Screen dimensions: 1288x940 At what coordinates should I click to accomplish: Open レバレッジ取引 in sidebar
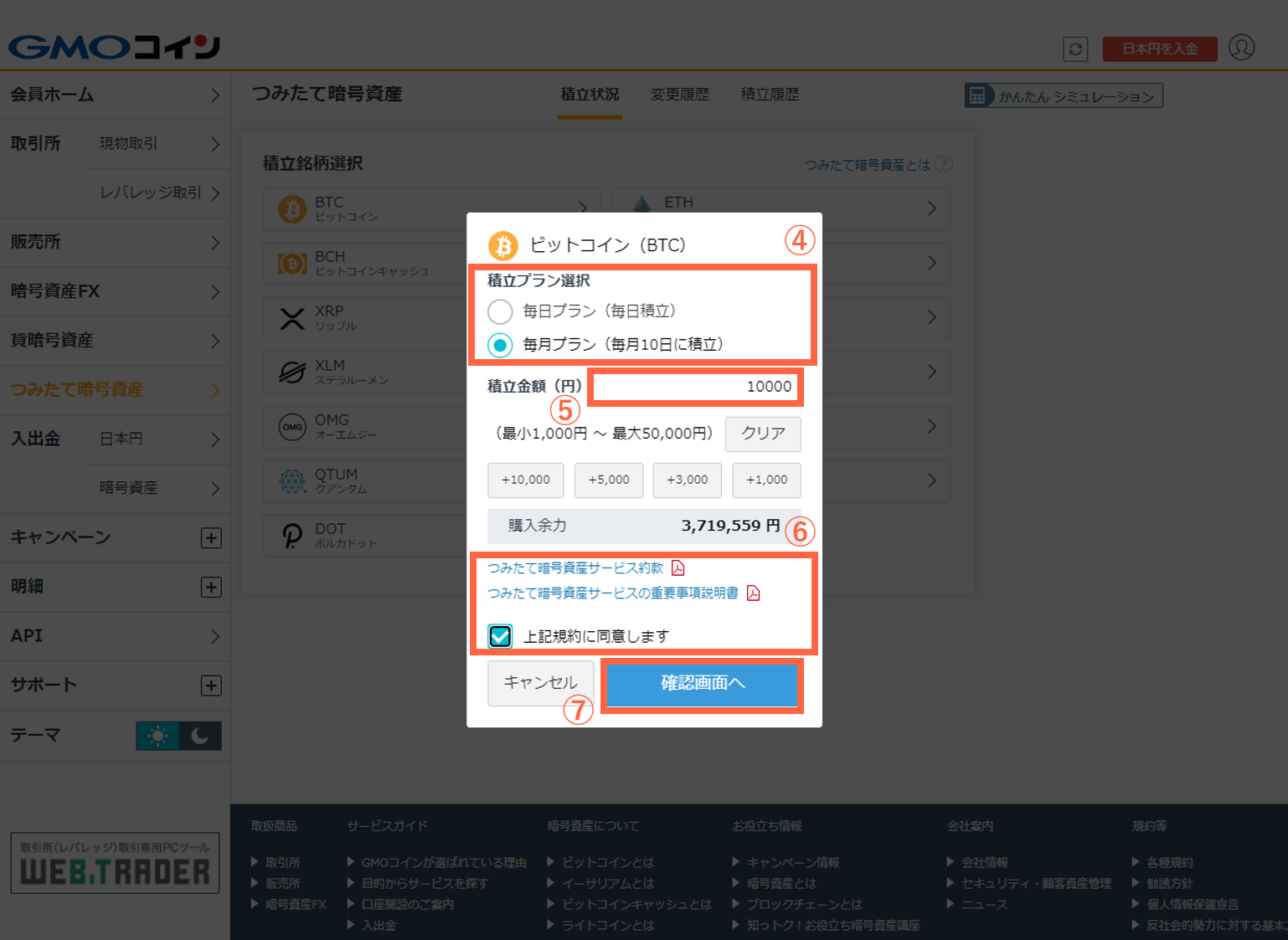coord(159,193)
